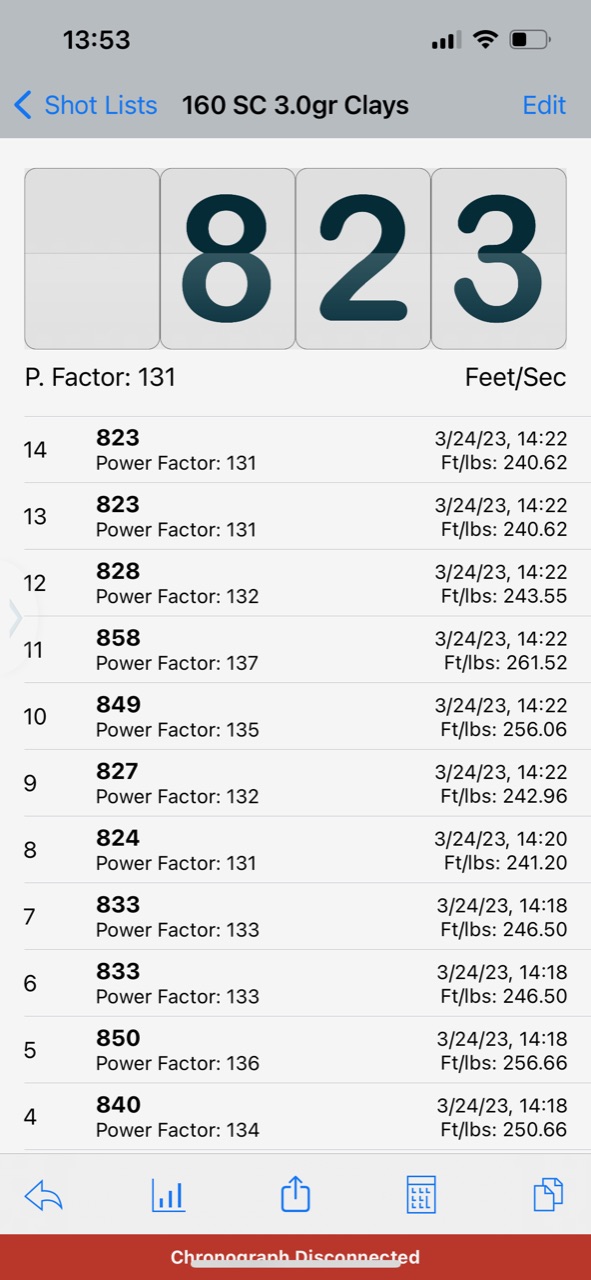Tap the share export icon
The width and height of the screenshot is (591, 1280).
(295, 1194)
